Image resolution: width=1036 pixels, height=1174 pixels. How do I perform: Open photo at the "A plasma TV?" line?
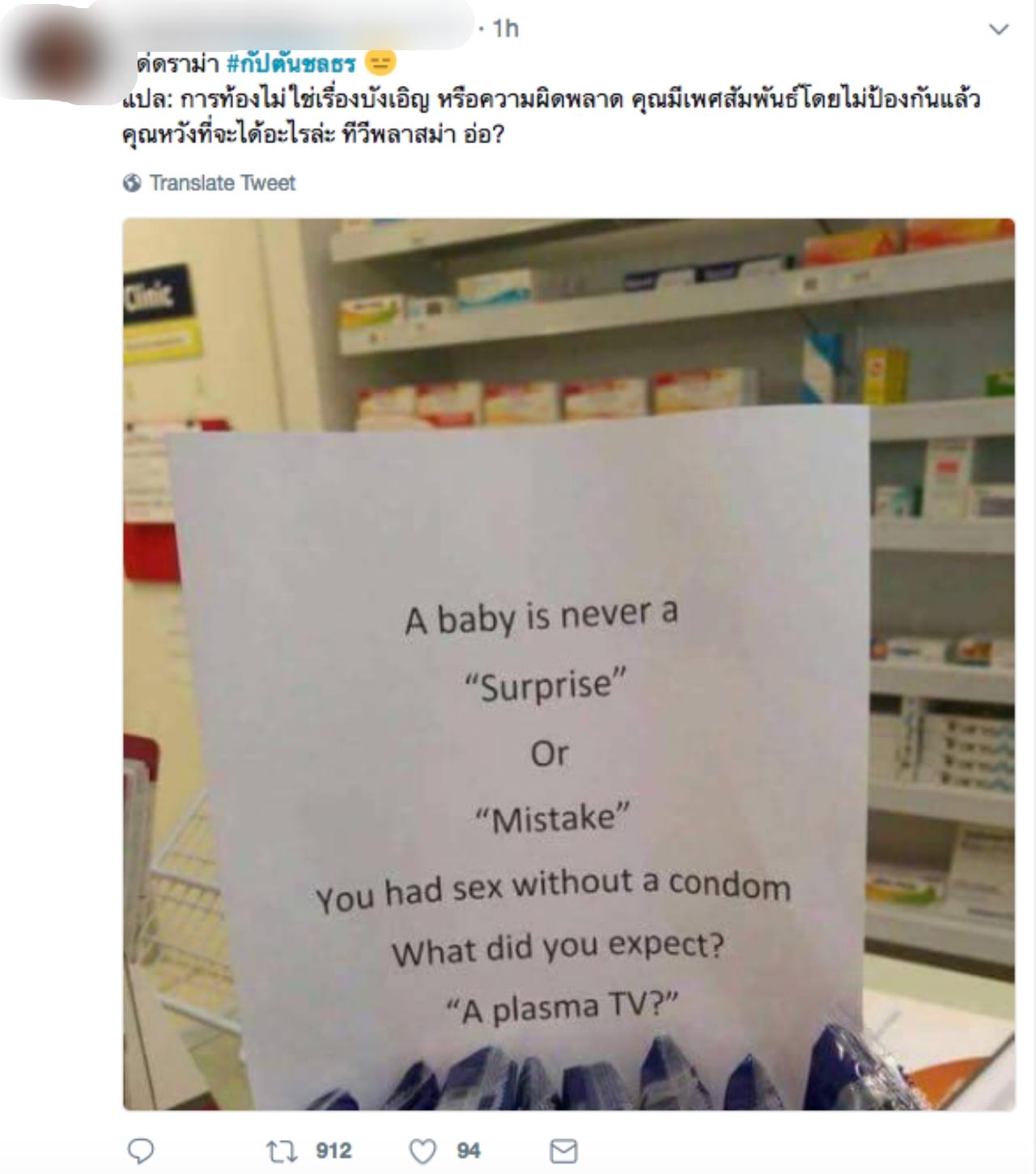pos(563,1008)
